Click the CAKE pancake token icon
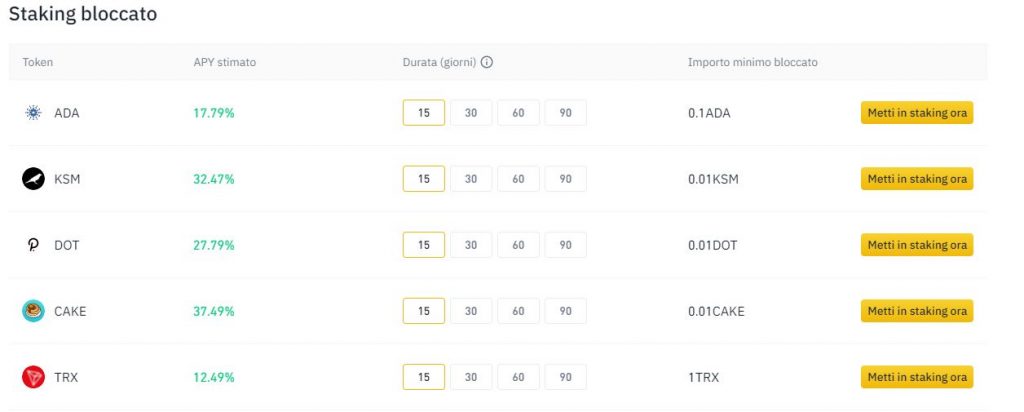This screenshot has height=412, width=1024. [x=33, y=311]
